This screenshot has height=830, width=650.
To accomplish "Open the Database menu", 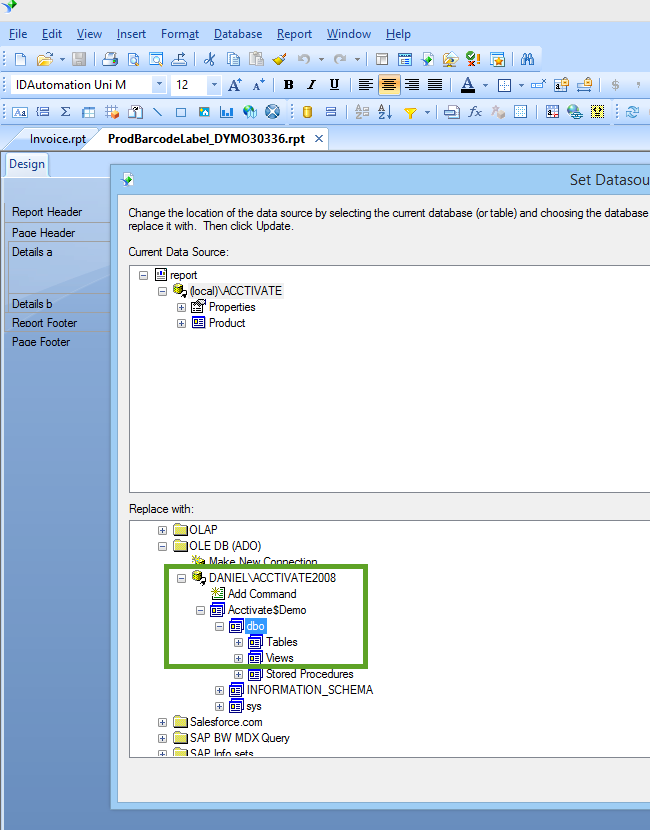I will [238, 34].
